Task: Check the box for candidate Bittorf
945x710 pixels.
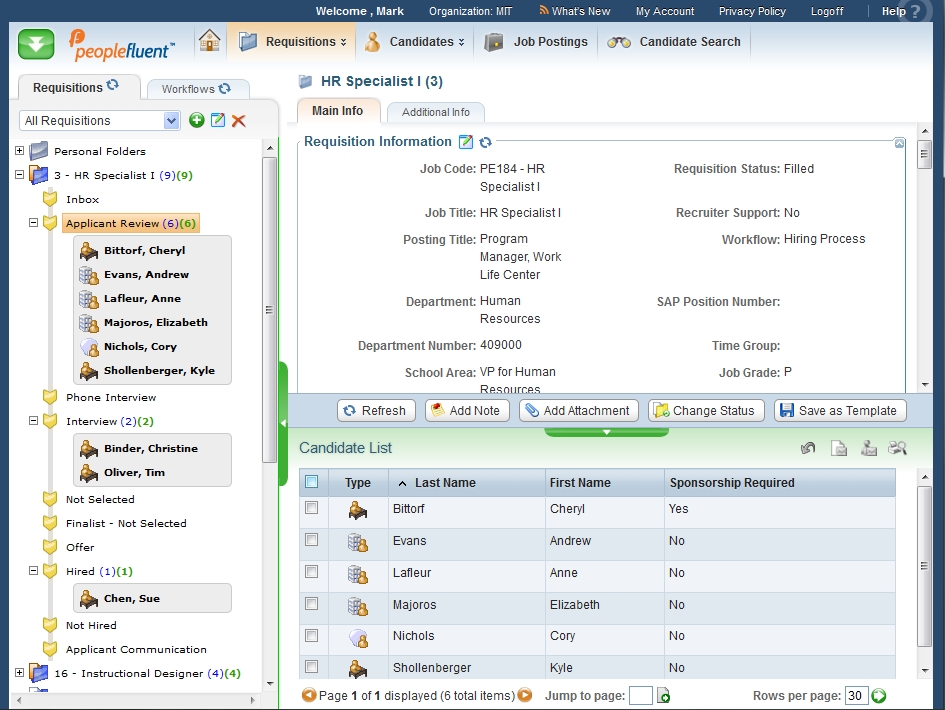Action: pyautogui.click(x=312, y=508)
